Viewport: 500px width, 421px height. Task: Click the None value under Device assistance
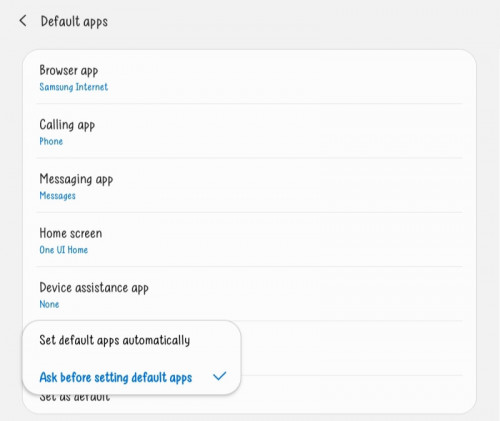click(49, 304)
